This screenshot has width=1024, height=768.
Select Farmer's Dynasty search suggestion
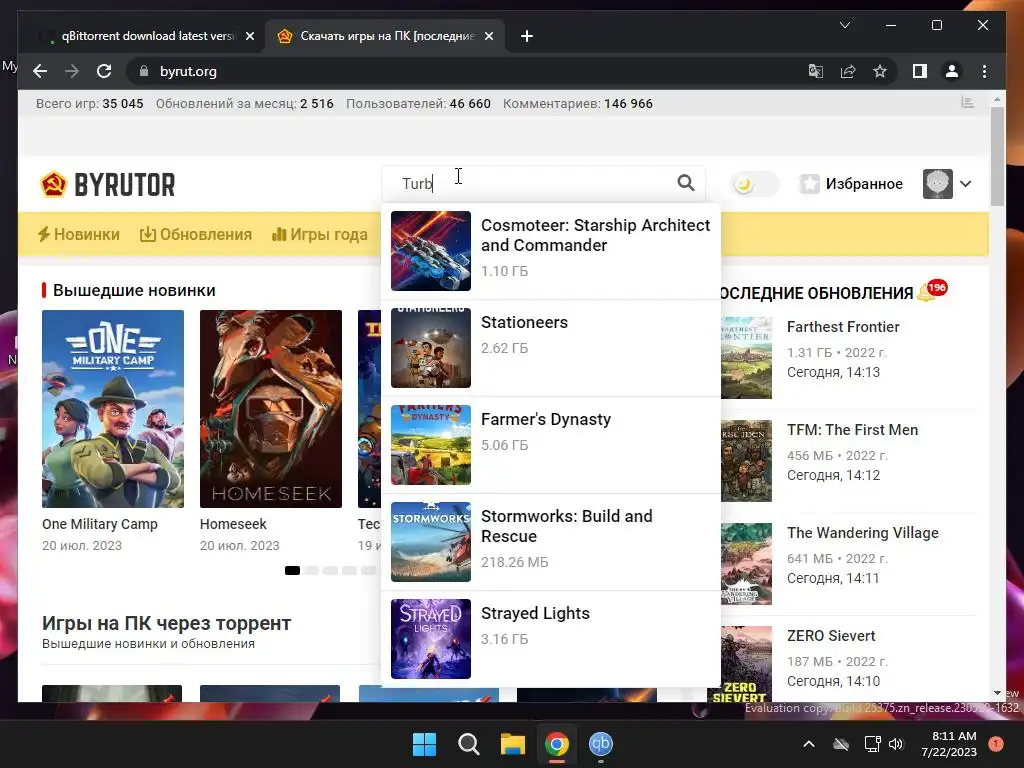coord(551,445)
